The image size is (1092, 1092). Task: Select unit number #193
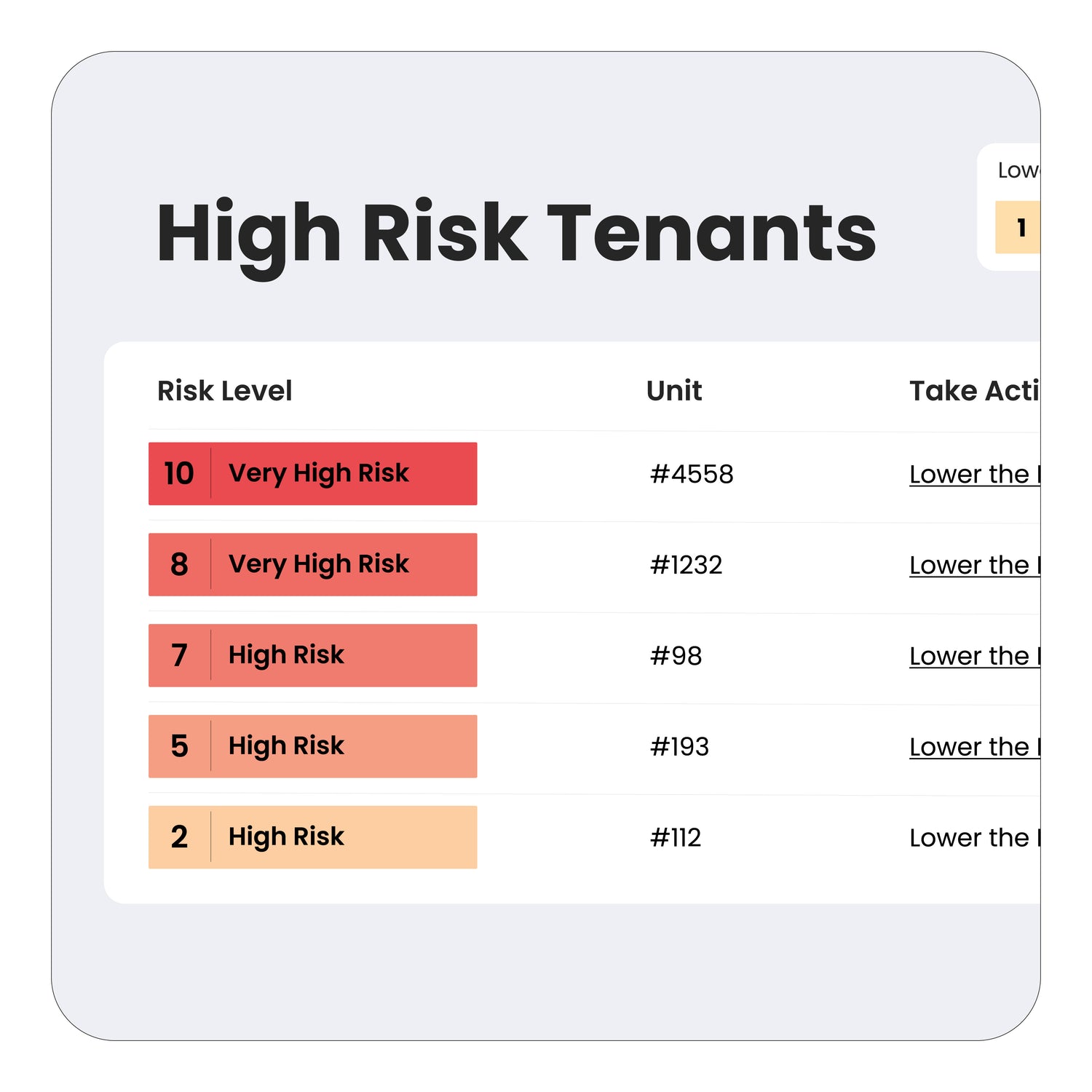(x=679, y=748)
